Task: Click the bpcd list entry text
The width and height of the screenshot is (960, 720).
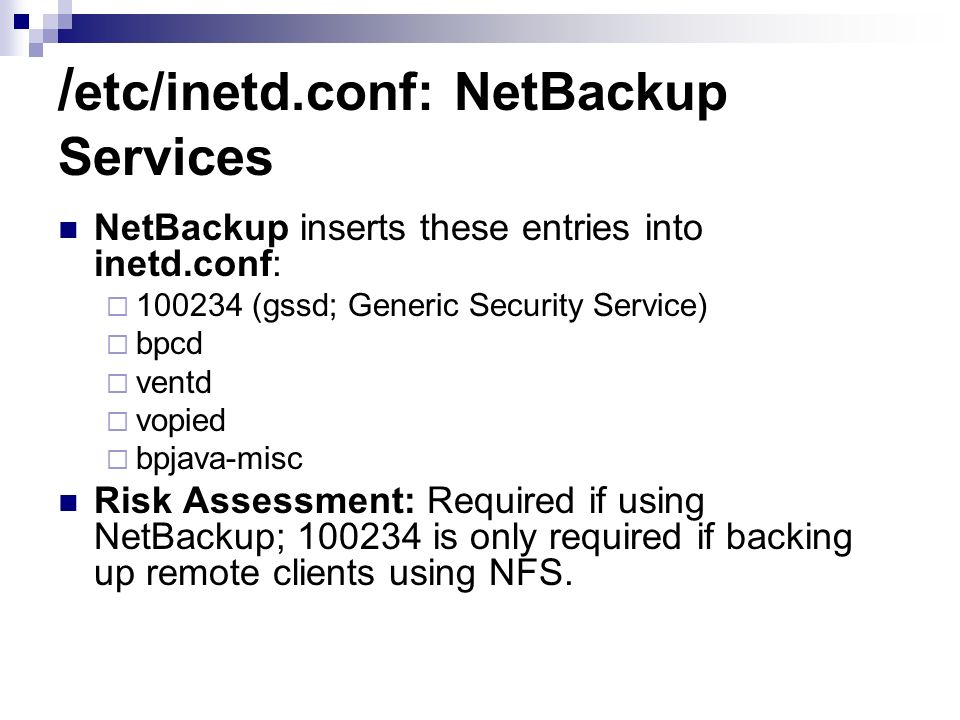Action: coord(169,344)
